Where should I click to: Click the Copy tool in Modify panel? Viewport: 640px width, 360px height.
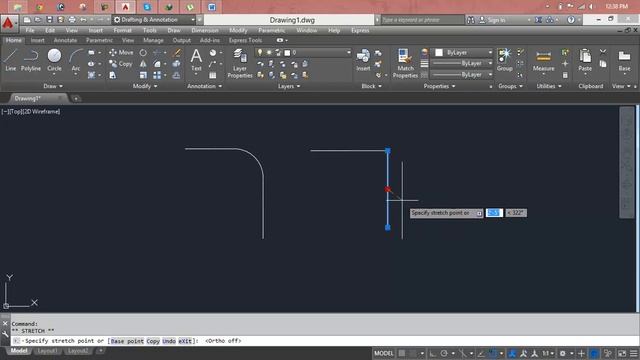[x=121, y=64]
